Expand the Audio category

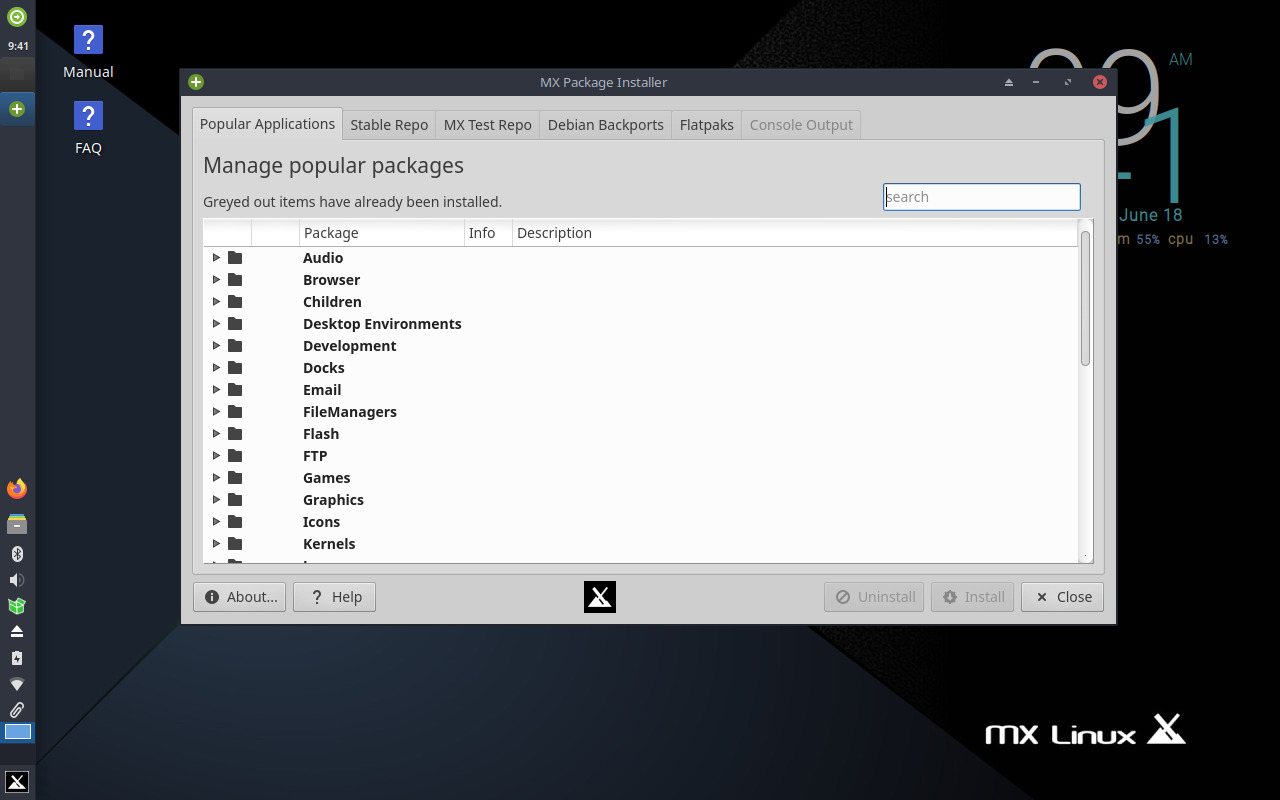217,257
